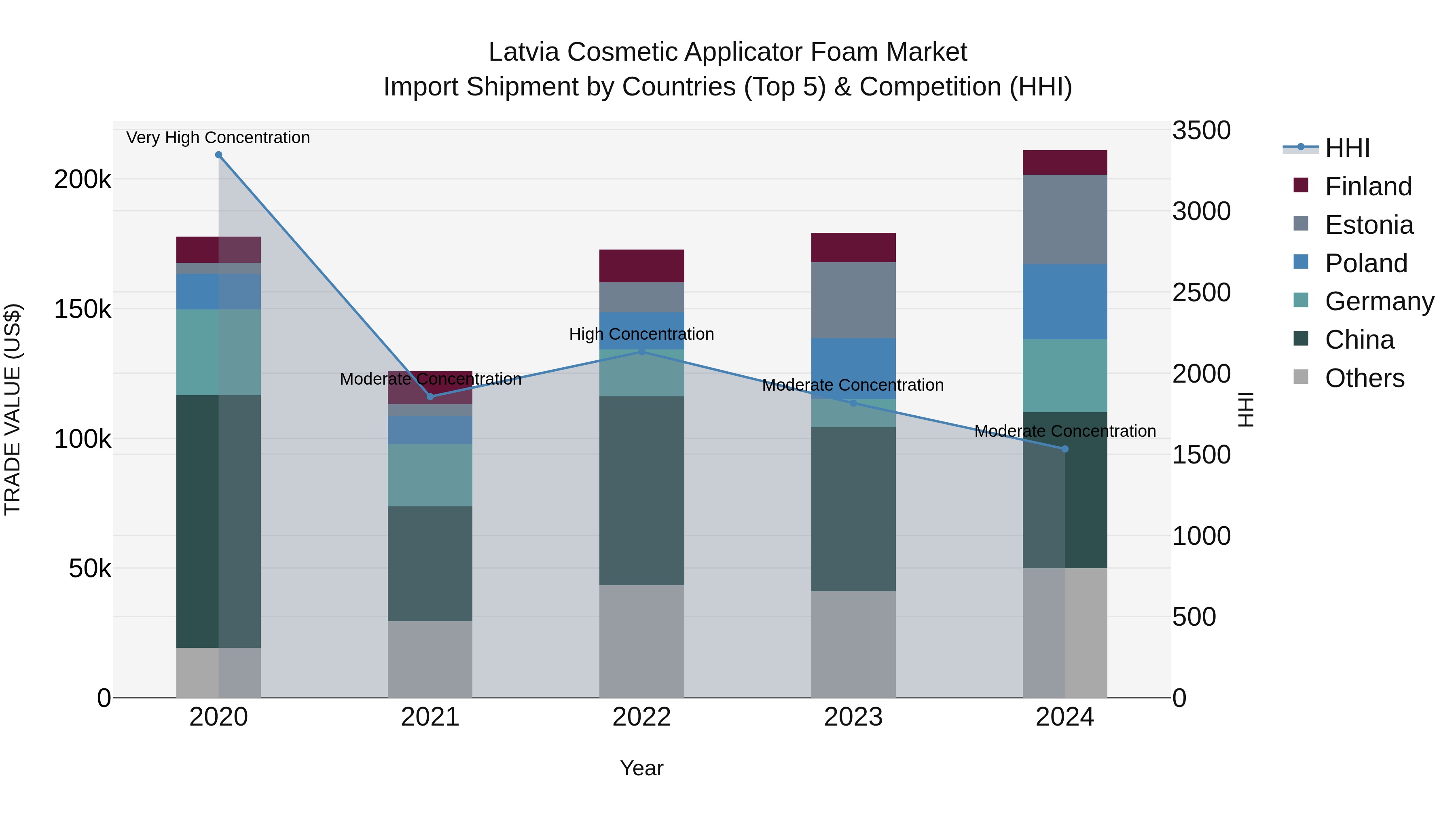
Task: Select the 2022 HHI data point
Action: (641, 351)
